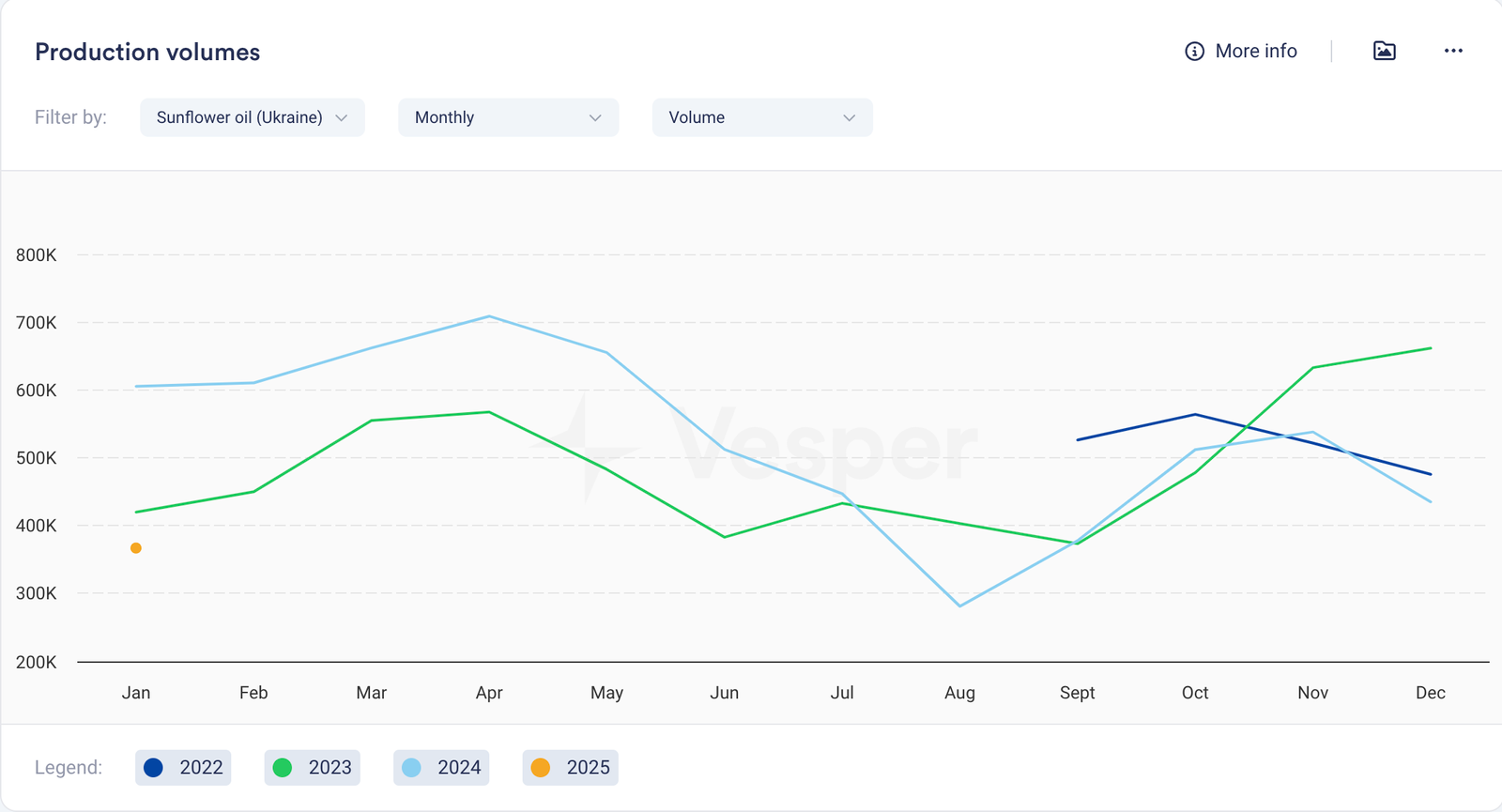
Task: Expand the Monthly frequency dropdown
Action: [508, 117]
